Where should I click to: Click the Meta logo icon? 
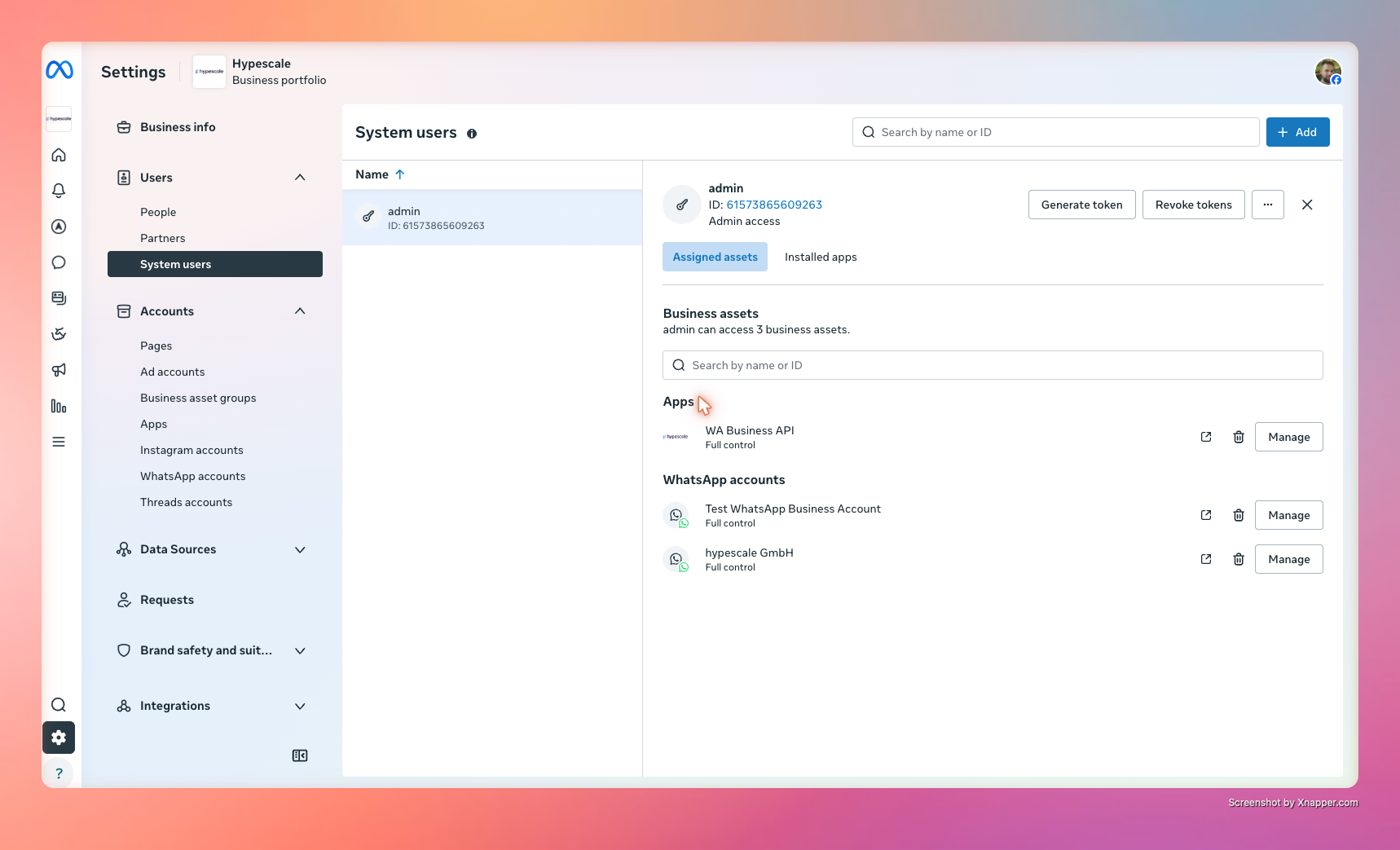coord(59,70)
